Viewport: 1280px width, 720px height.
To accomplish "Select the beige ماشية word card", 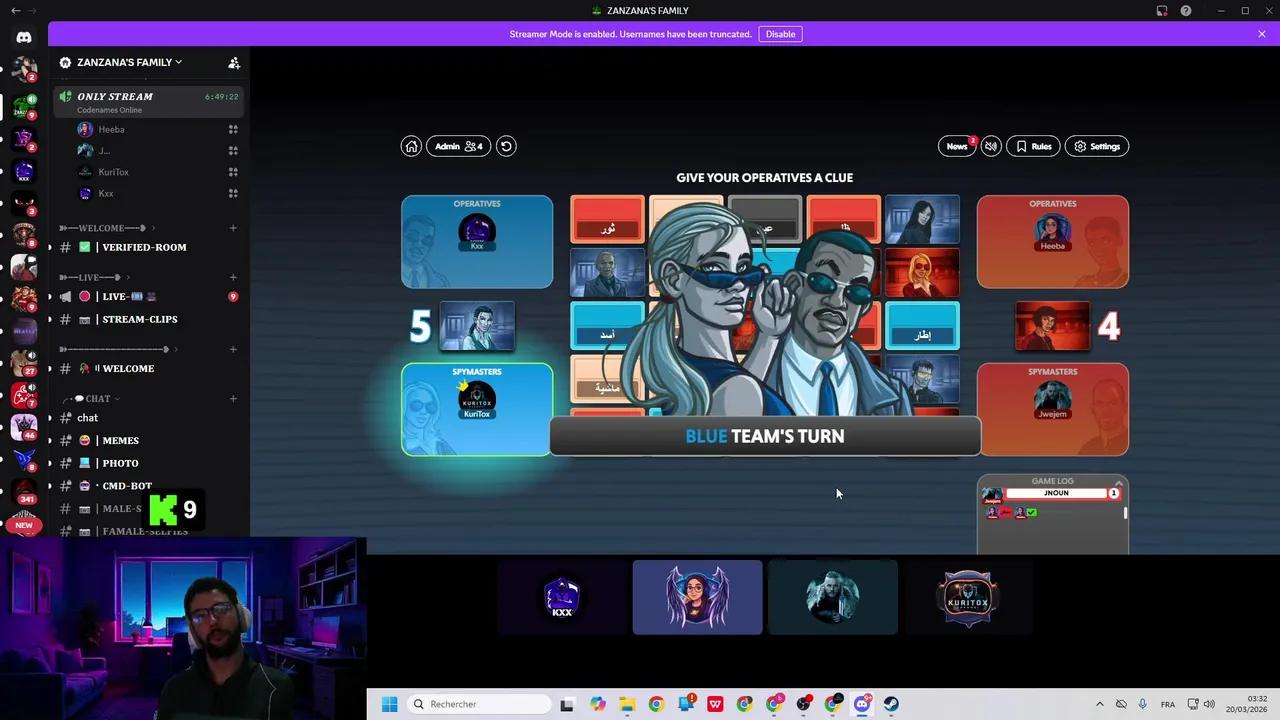I will click(607, 379).
